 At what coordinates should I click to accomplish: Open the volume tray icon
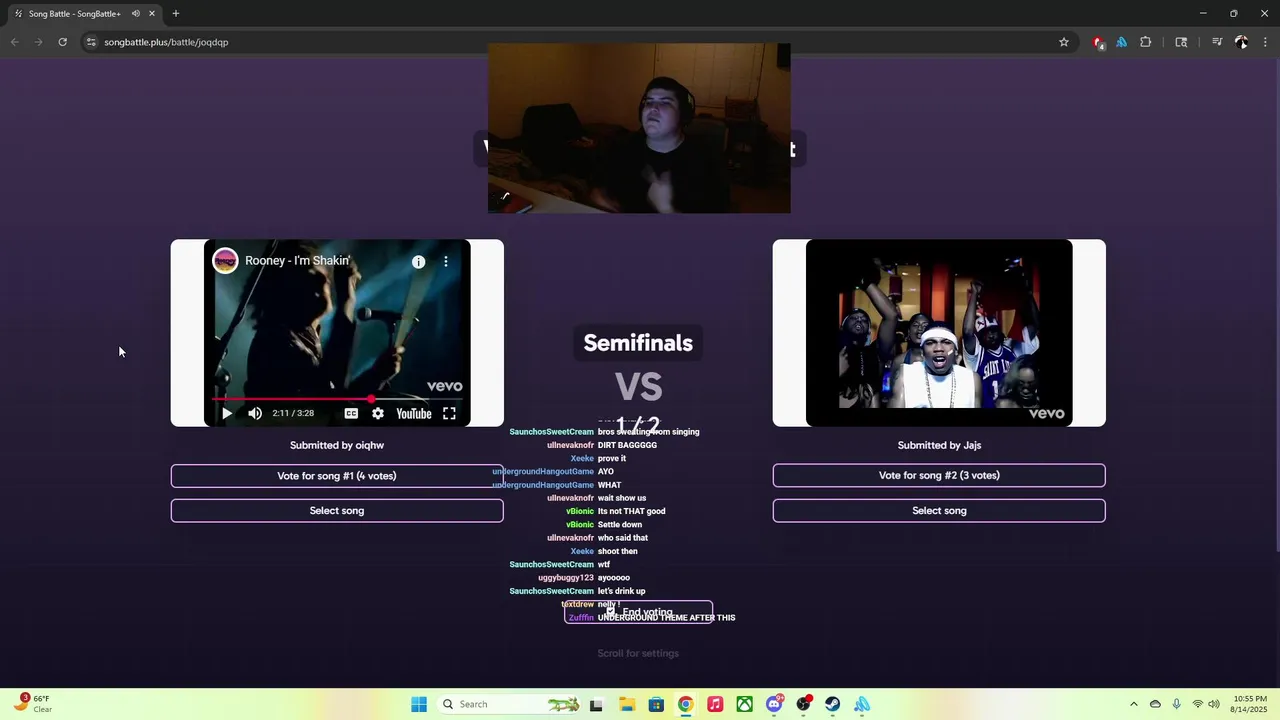1214,704
